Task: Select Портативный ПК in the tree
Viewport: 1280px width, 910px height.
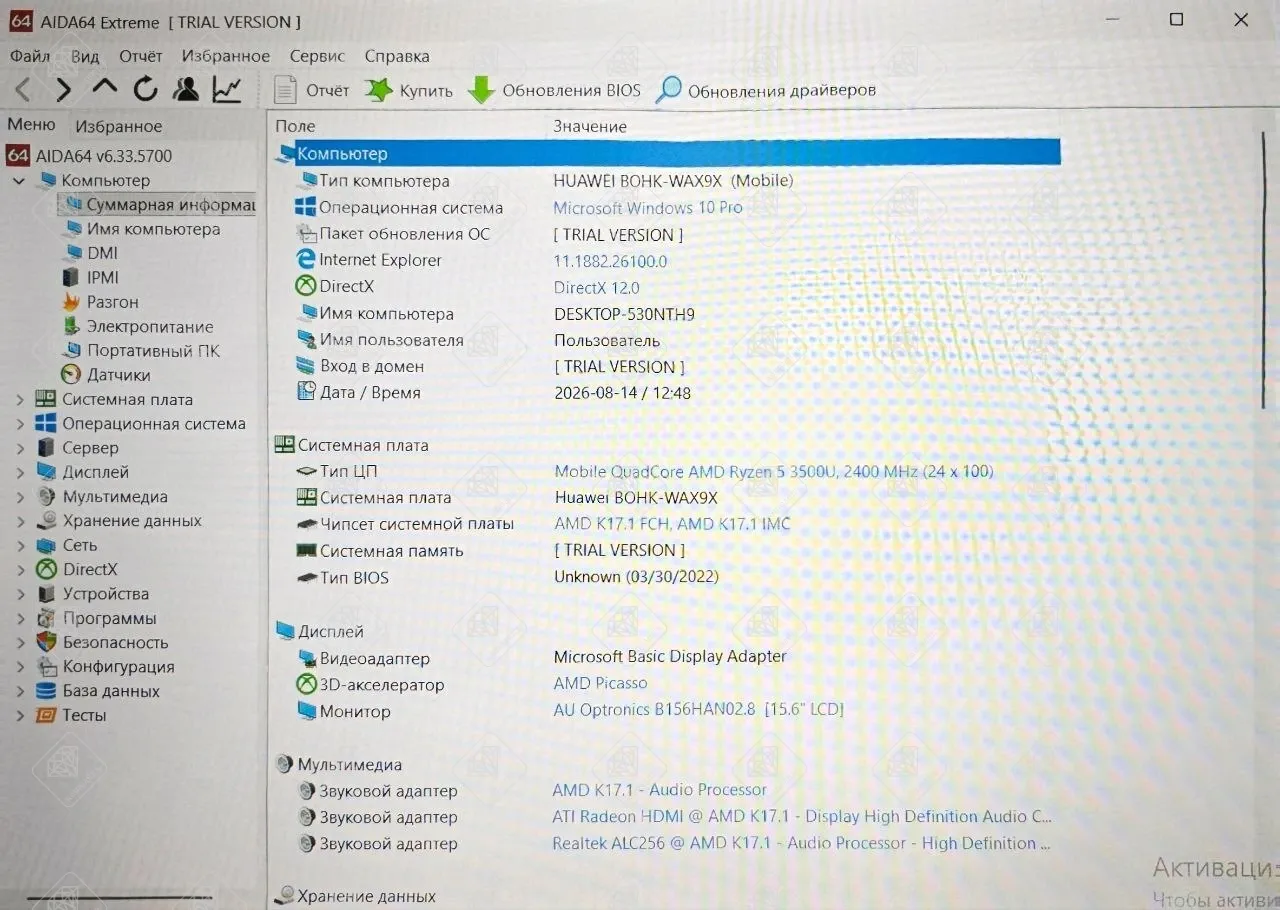Action: [141, 351]
